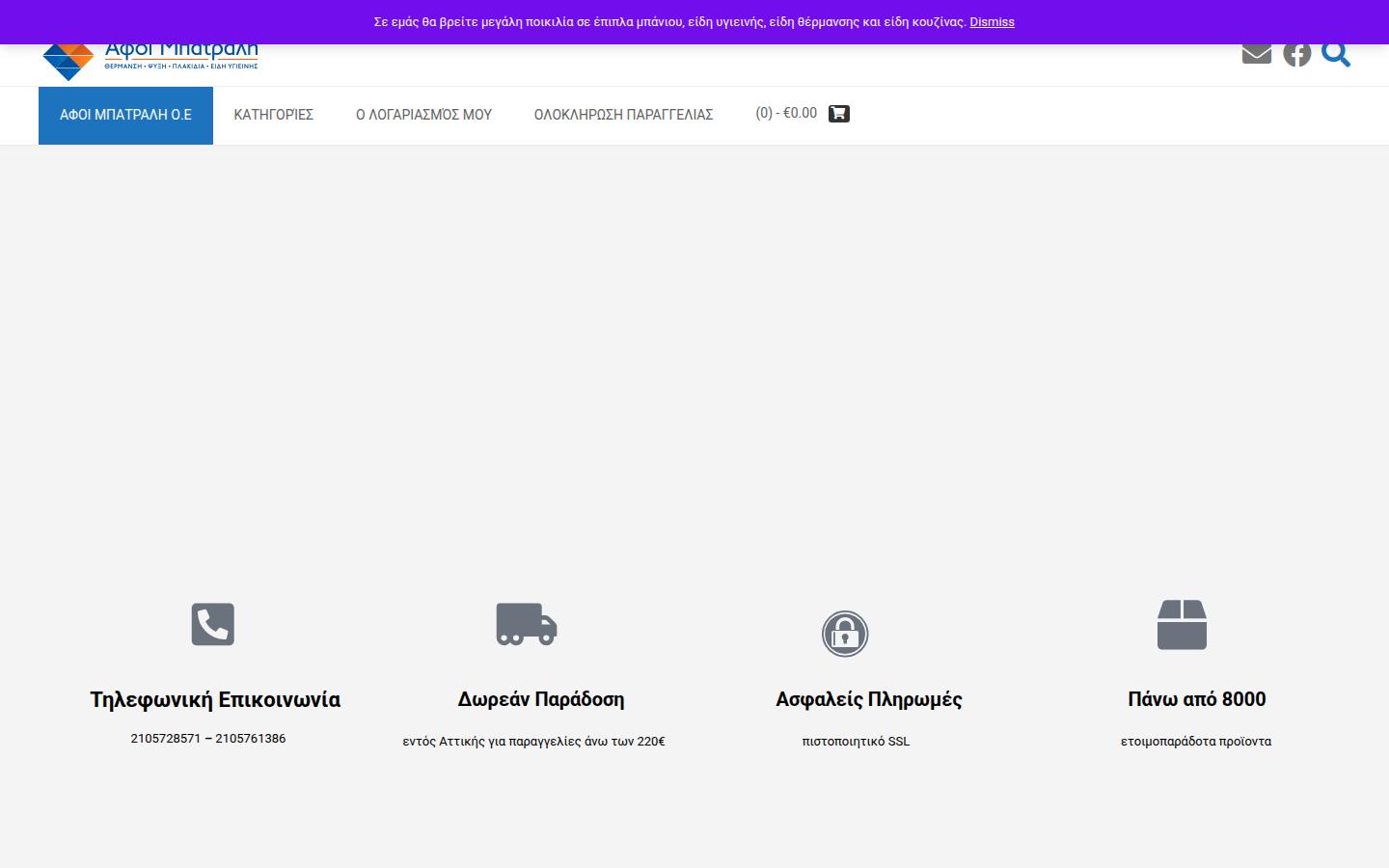Open the email envelope icon
1389x868 pixels.
(x=1256, y=53)
